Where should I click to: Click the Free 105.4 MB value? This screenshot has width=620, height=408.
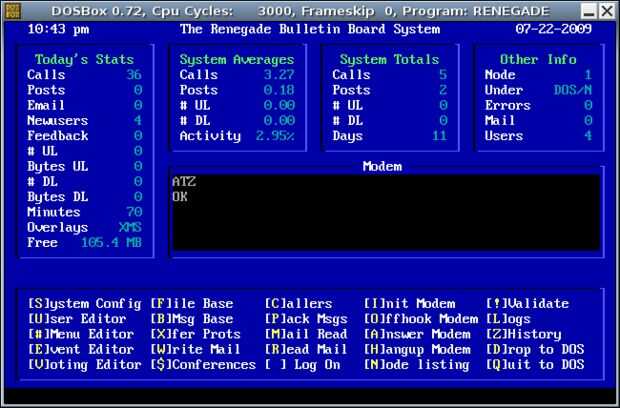112,243
